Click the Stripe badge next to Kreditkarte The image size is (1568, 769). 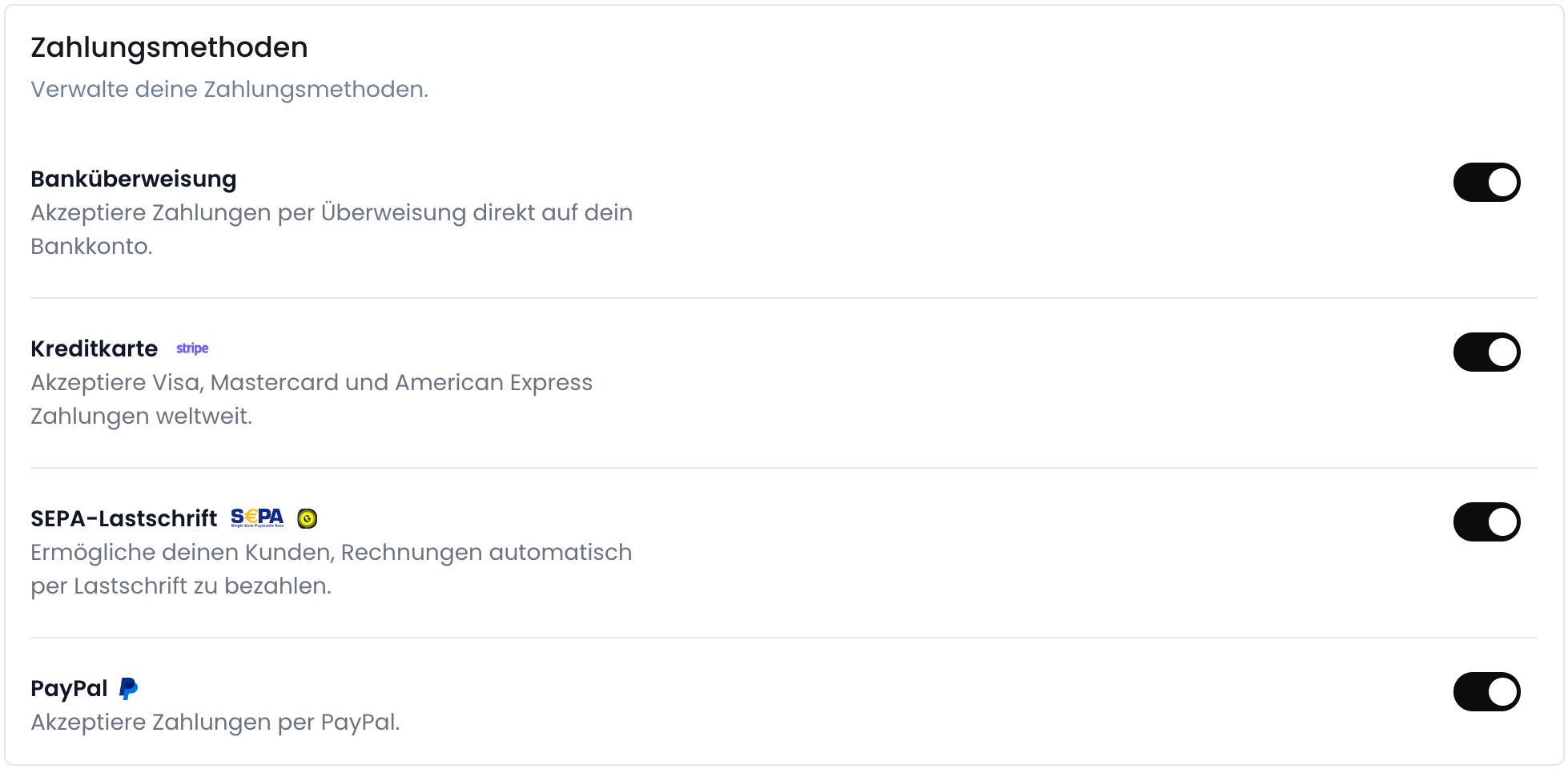(191, 348)
